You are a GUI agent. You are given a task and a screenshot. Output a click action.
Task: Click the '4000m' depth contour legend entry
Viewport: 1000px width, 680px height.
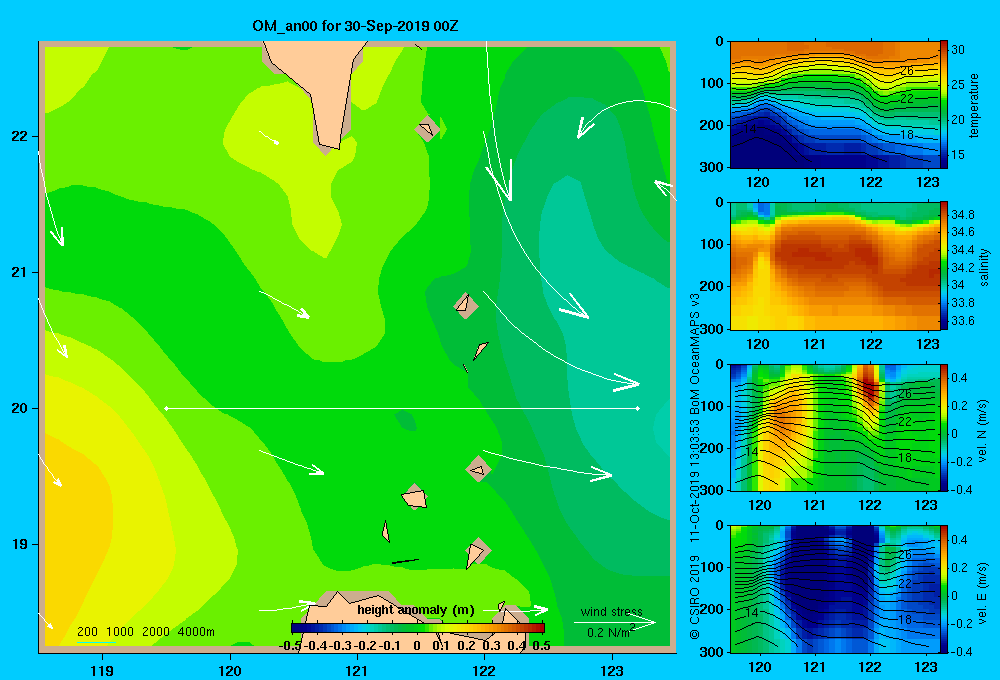pyautogui.click(x=196, y=632)
